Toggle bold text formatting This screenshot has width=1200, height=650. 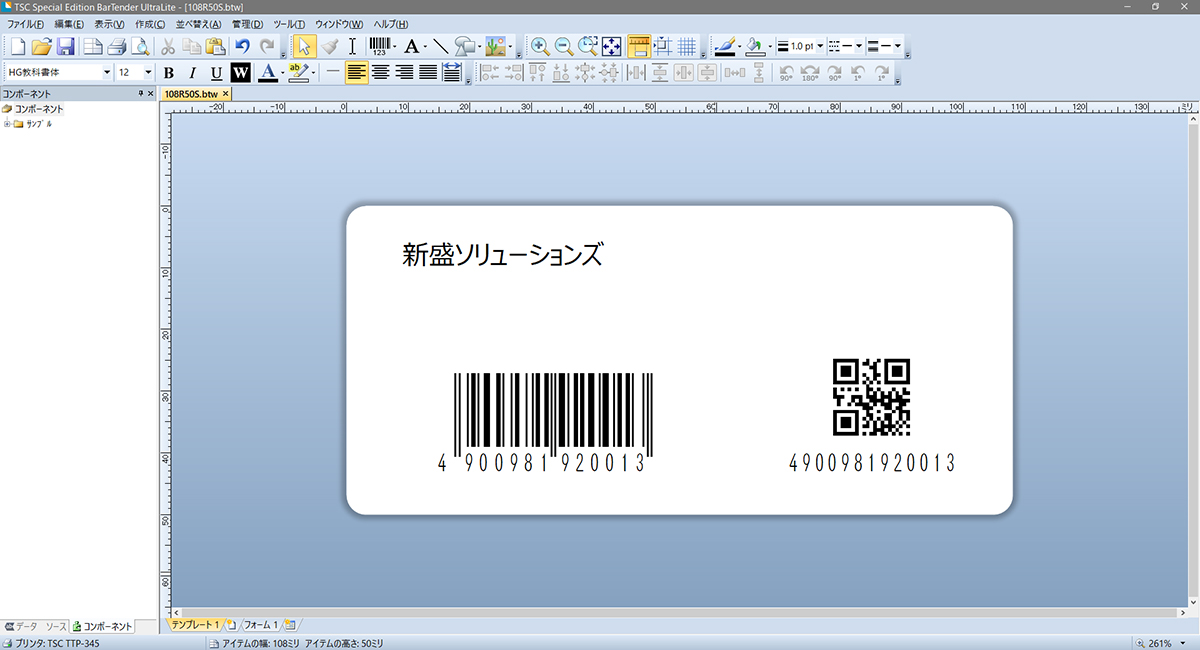[x=168, y=72]
